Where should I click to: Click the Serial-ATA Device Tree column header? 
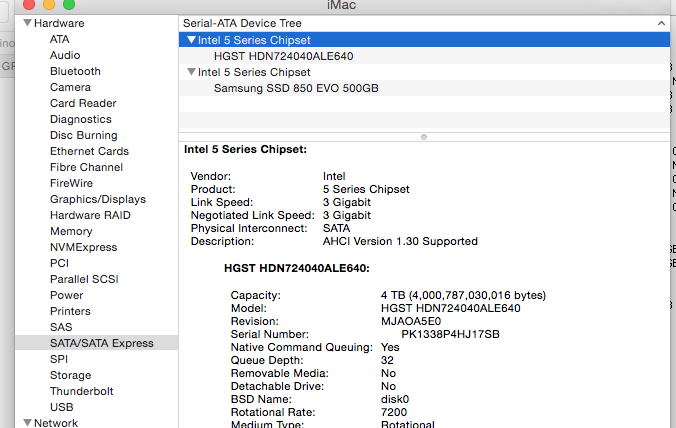click(424, 23)
